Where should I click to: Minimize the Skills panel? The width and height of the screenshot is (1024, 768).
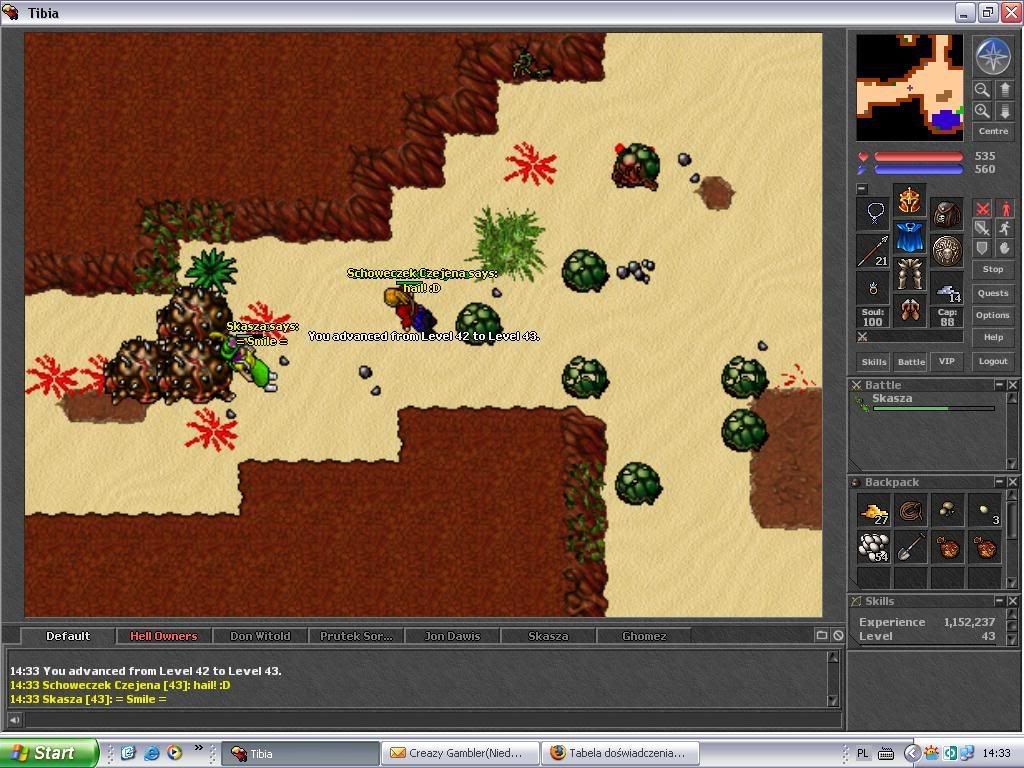point(999,601)
